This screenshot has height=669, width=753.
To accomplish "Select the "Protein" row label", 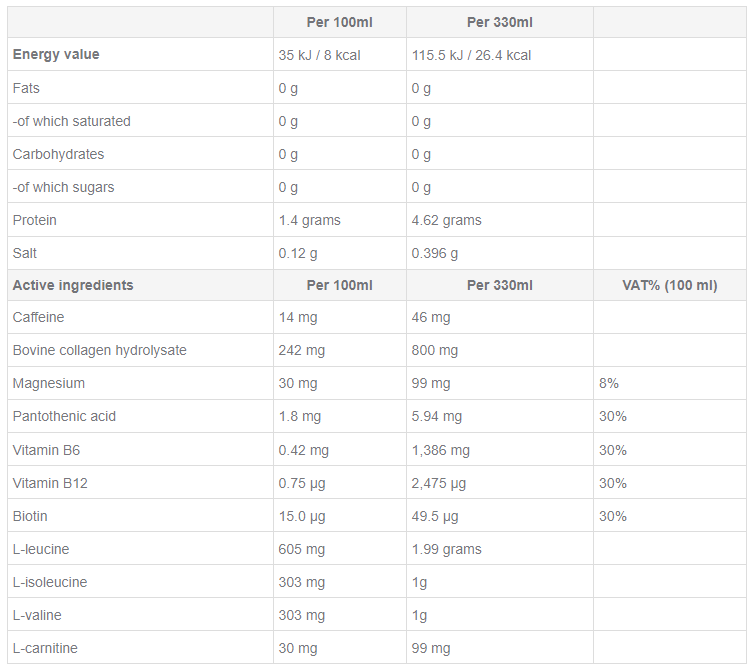I will click(x=35, y=220).
